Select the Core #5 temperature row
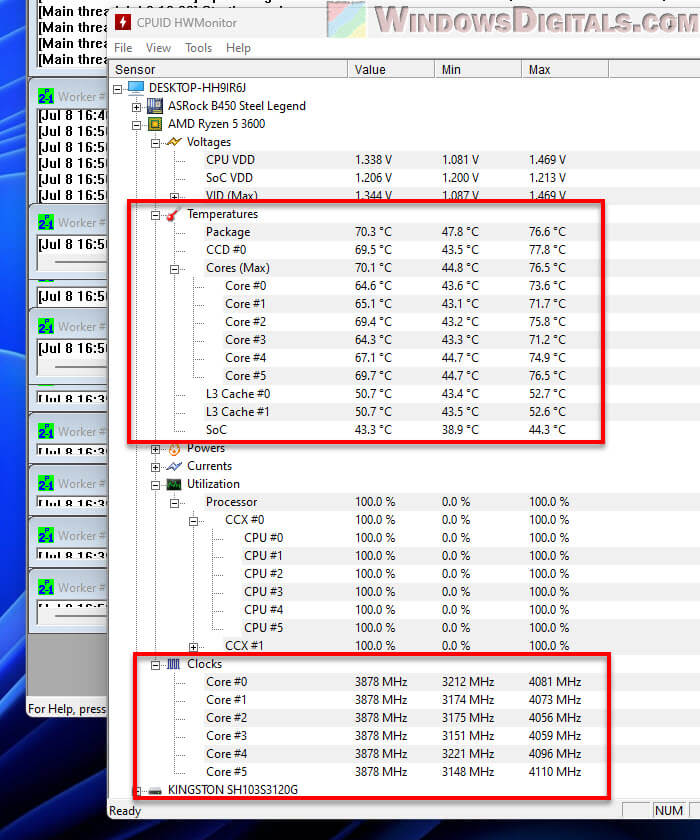This screenshot has width=700, height=840. (x=404, y=376)
